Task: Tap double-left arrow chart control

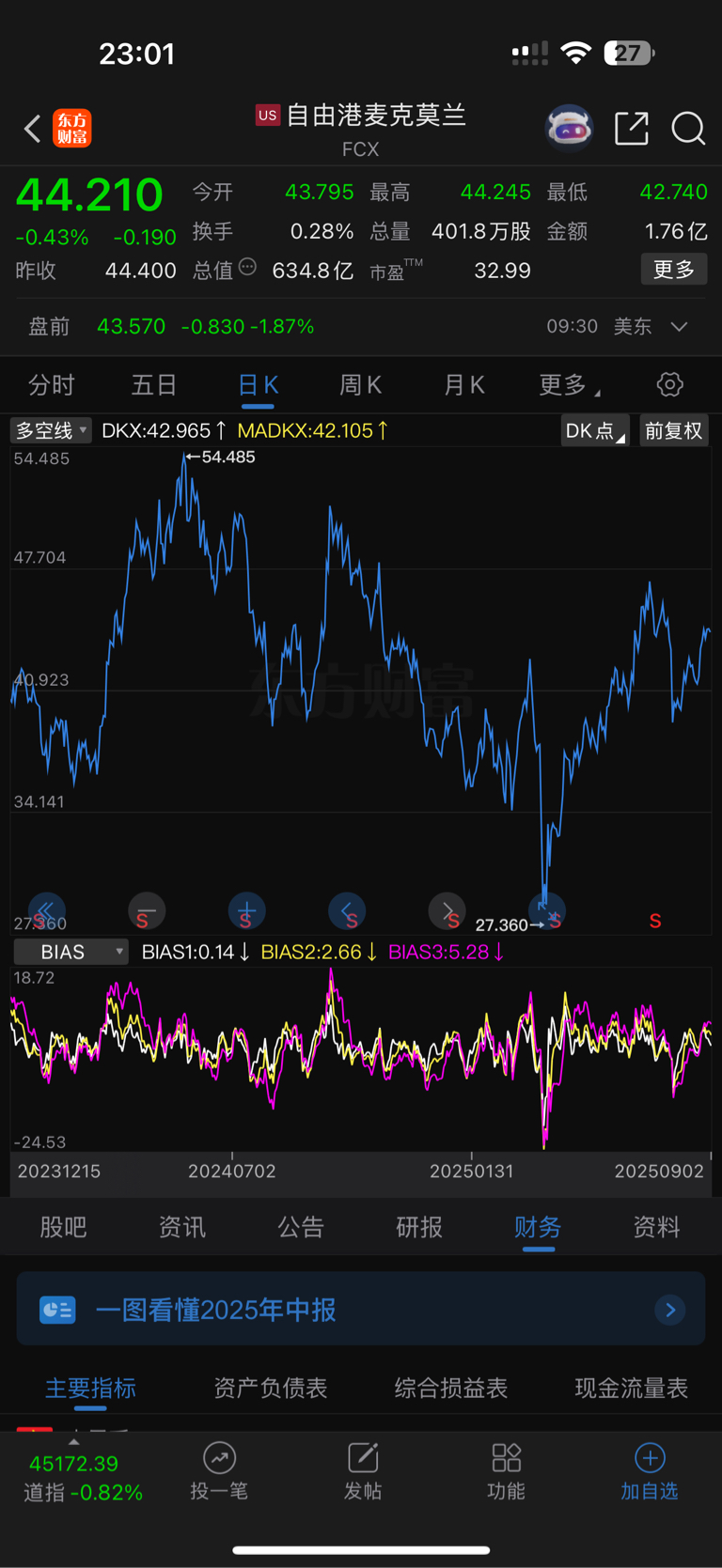Action: (46, 910)
